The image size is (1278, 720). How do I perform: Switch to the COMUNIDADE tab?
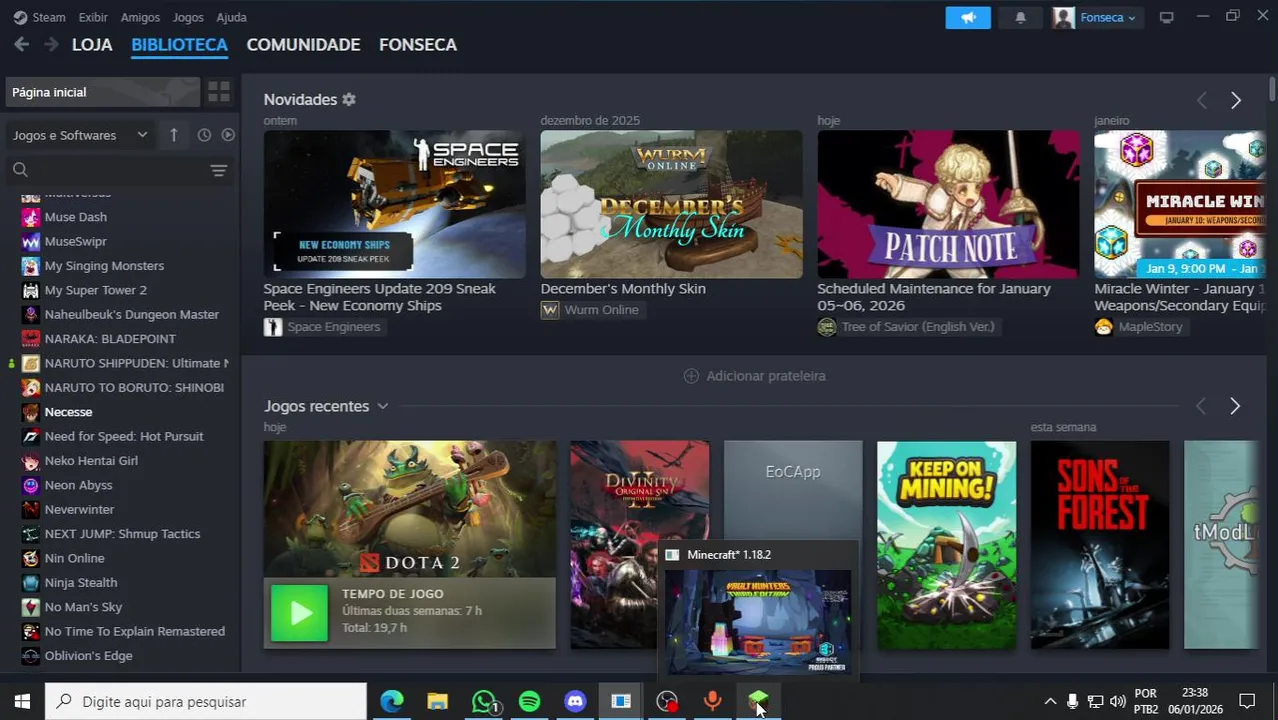pyautogui.click(x=303, y=45)
